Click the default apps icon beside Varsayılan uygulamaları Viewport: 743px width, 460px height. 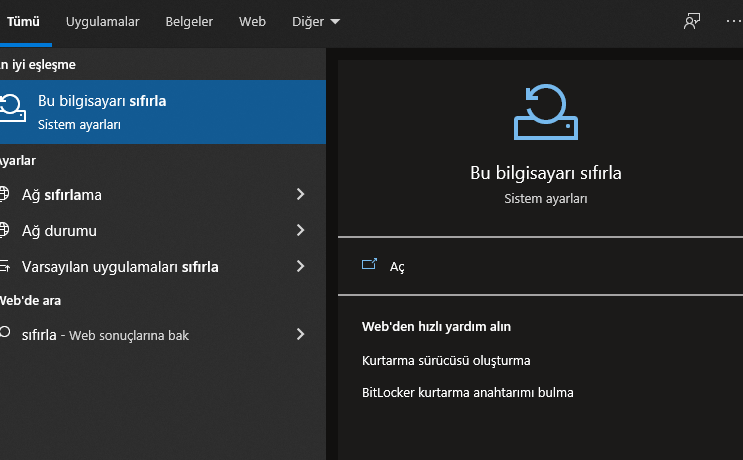(x=5, y=267)
